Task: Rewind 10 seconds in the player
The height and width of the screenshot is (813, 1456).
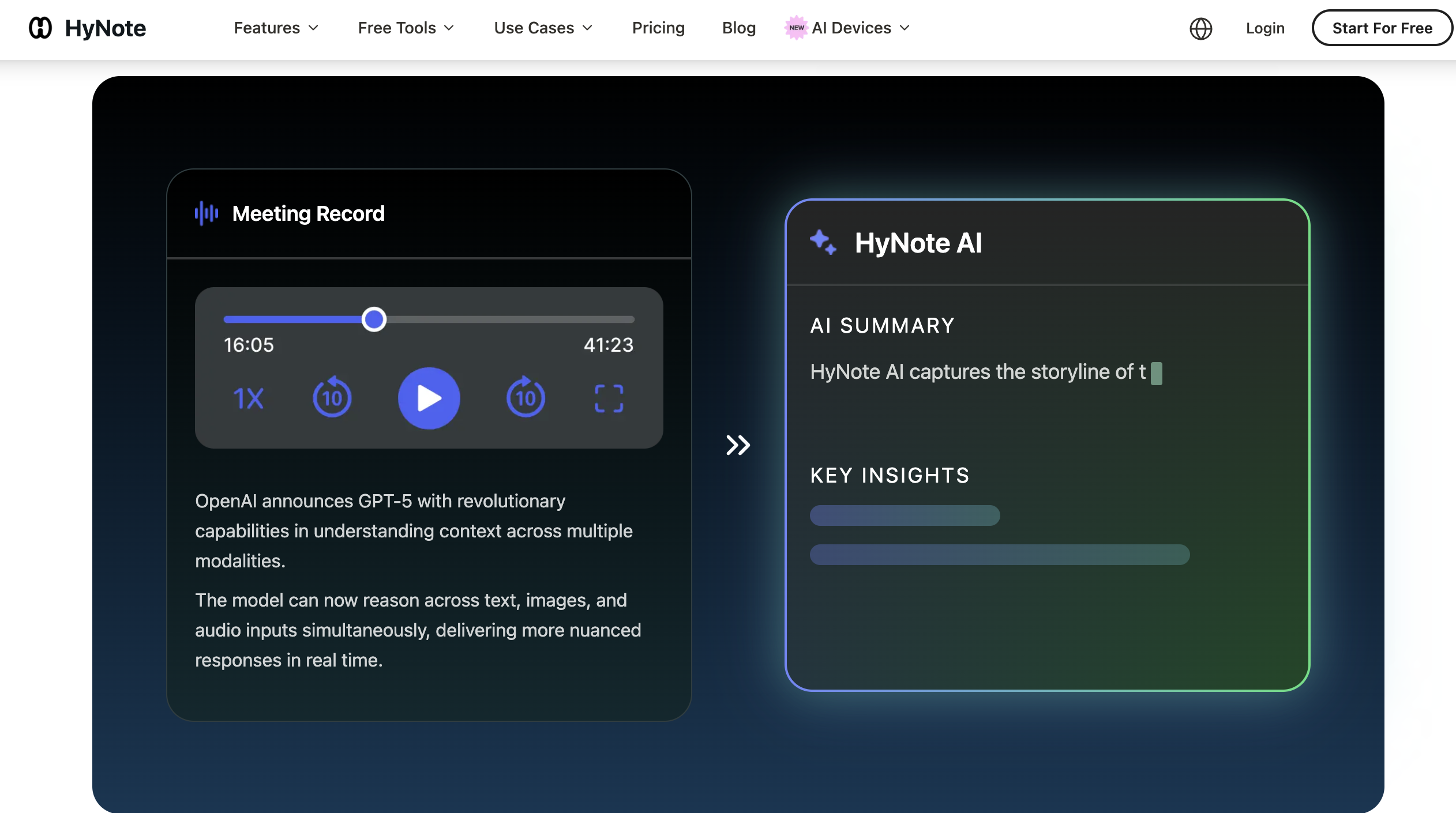Action: point(332,397)
